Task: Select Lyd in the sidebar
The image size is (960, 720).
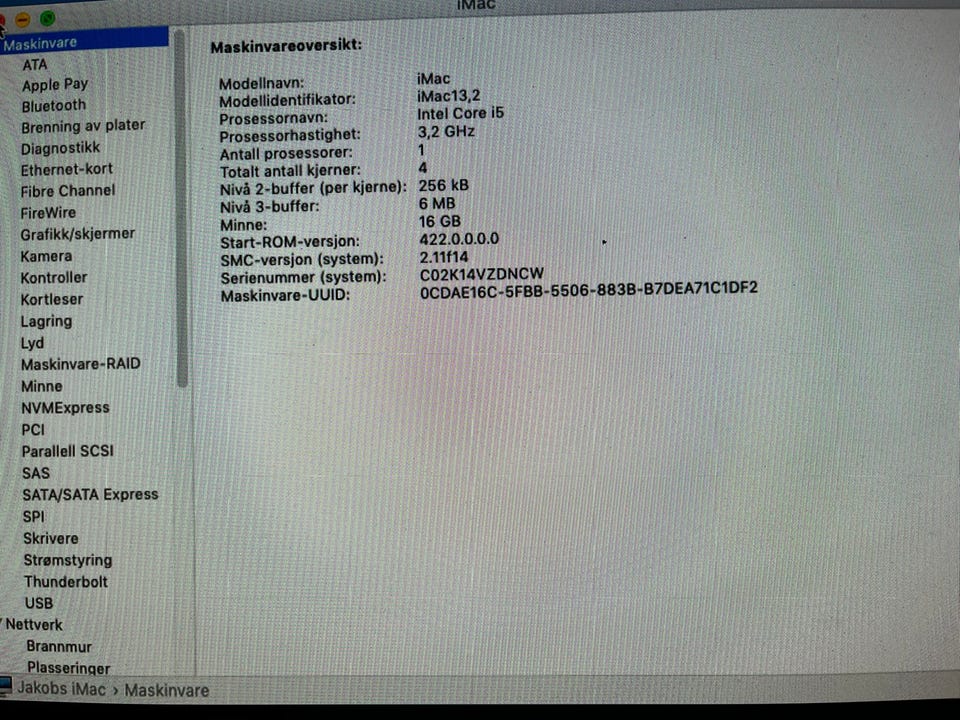Action: [x=32, y=343]
